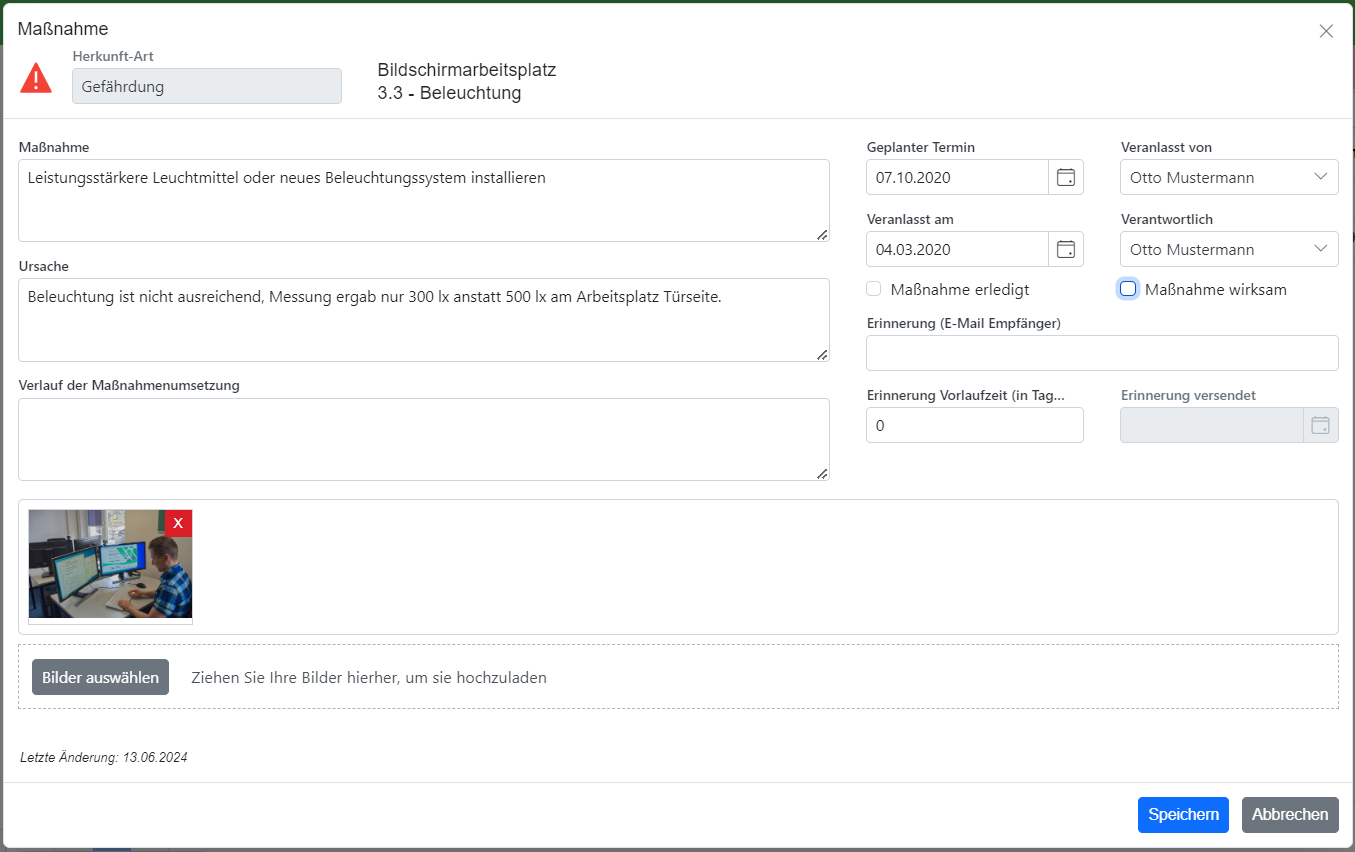Click calendar icon of Erinnerung versendet
The image size is (1355, 852).
1320,425
